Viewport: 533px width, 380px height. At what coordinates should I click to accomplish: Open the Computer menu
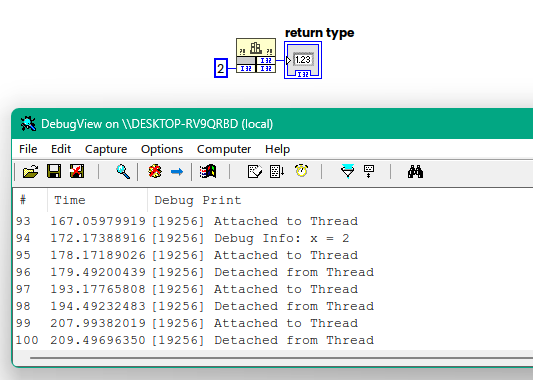[x=224, y=149]
